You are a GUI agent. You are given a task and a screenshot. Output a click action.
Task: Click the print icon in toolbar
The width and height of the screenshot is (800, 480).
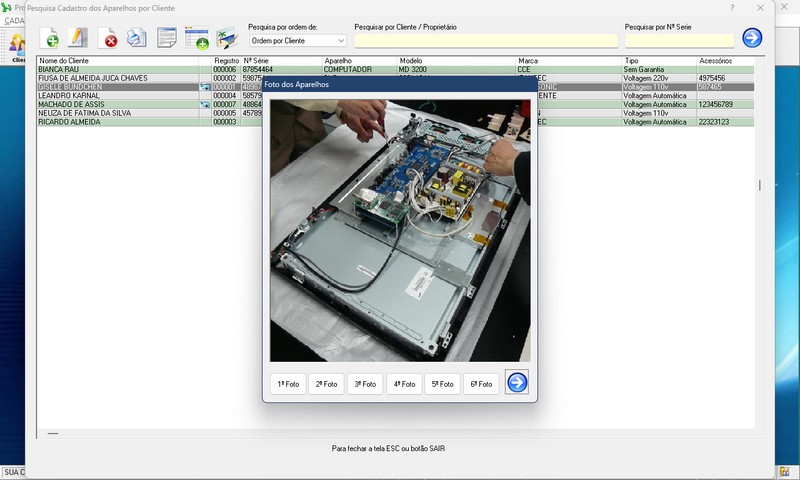136,38
